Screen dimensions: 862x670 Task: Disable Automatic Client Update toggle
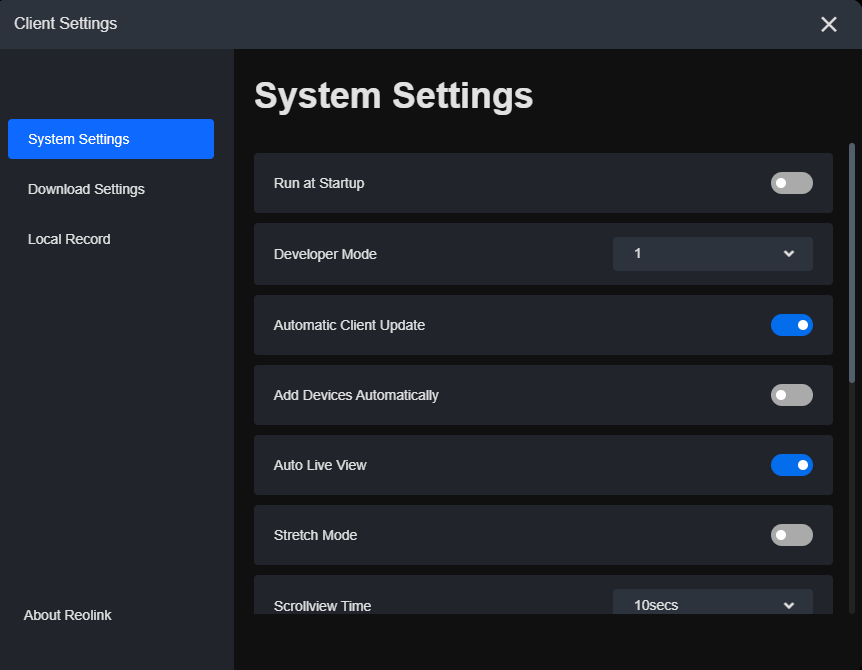tap(792, 325)
